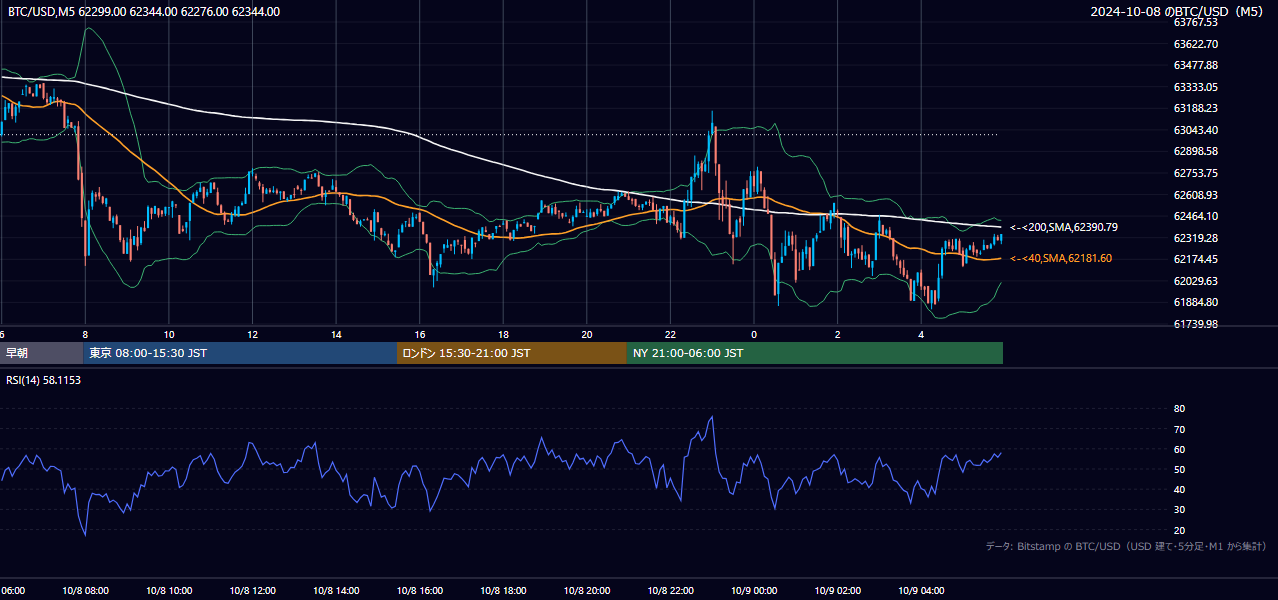Click hour tick 2 under price chart
The height and width of the screenshot is (600, 1278).
click(x=837, y=334)
